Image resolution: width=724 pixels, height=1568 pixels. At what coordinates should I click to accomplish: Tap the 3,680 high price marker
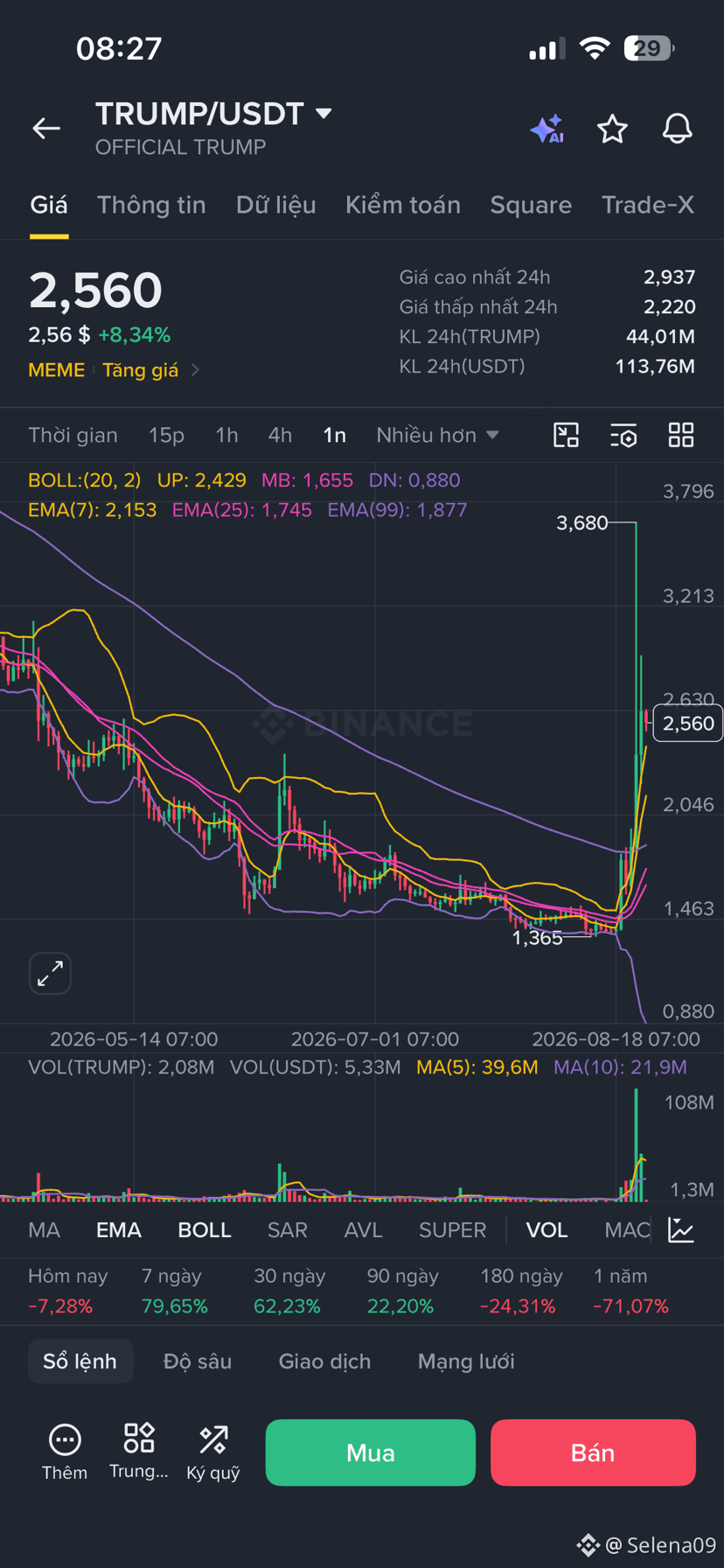(x=582, y=522)
